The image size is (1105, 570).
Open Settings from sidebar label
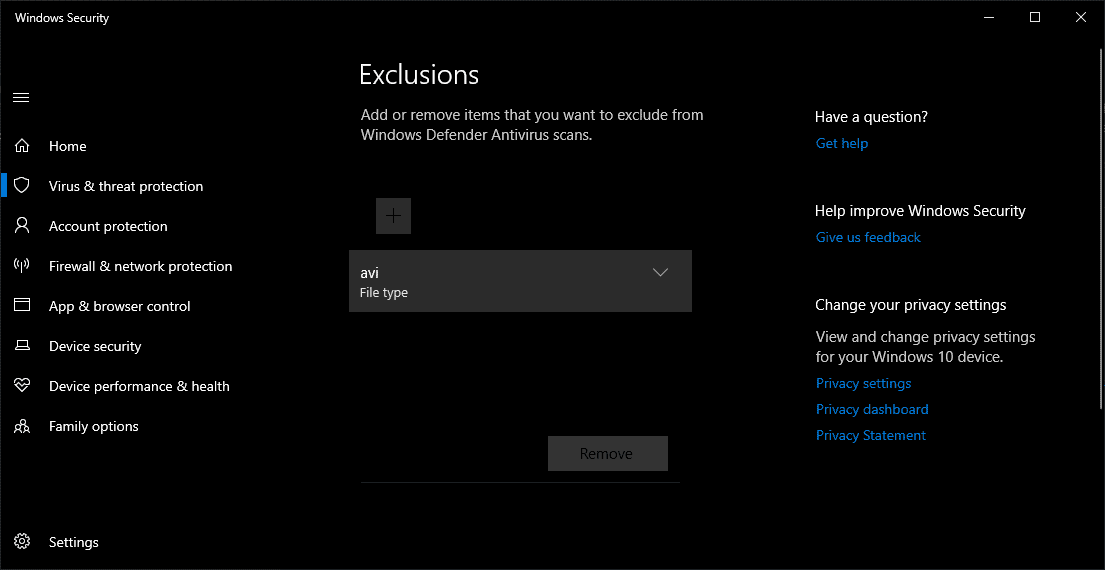[x=74, y=543]
